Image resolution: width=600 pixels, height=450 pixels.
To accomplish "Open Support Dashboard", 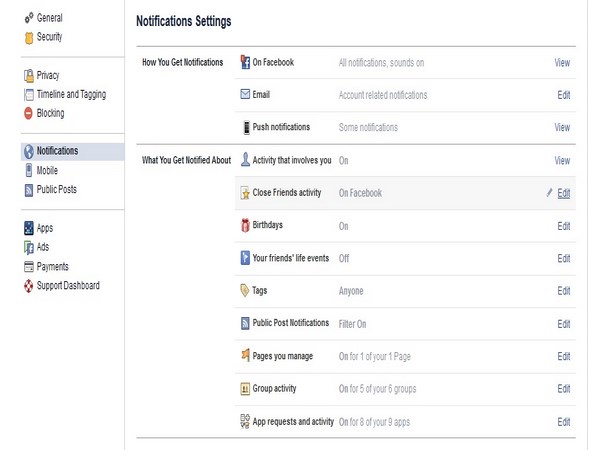I will (68, 285).
